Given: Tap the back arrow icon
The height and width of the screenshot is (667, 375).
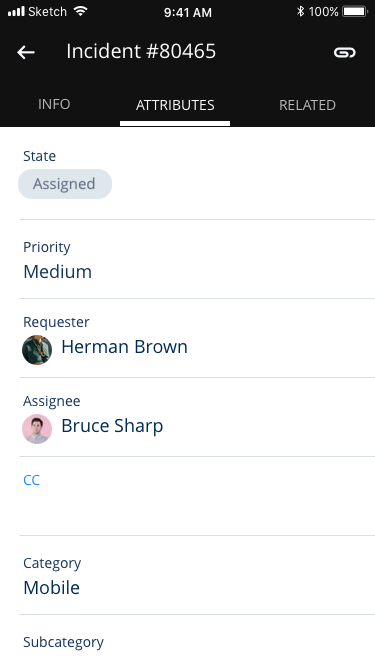Looking at the screenshot, I should pos(26,52).
